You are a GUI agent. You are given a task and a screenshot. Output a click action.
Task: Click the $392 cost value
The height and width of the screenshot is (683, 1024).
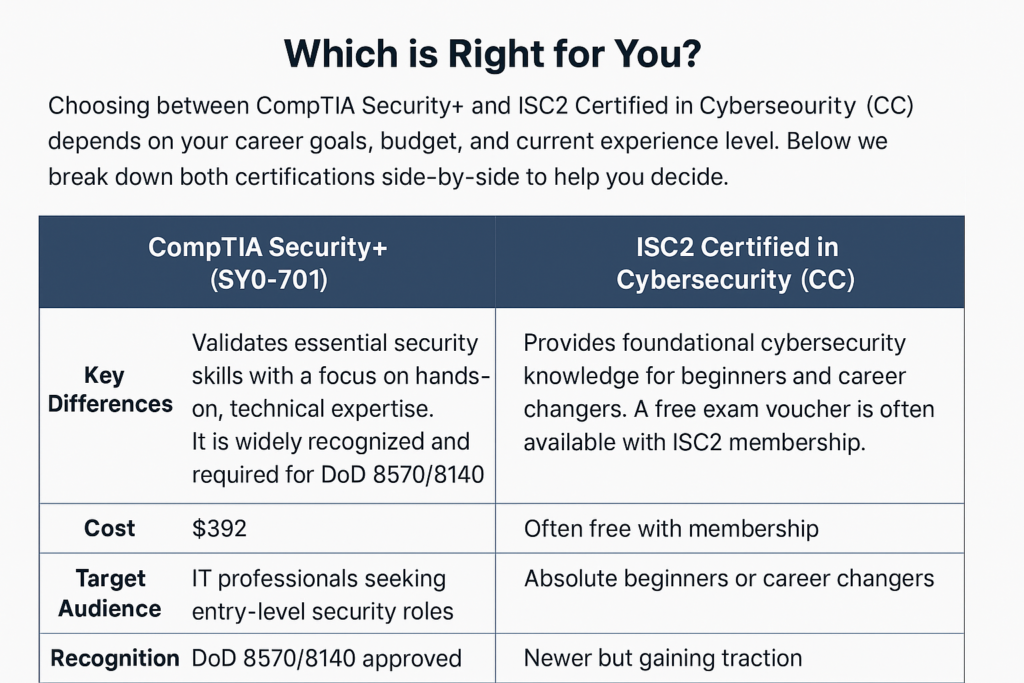tap(219, 528)
